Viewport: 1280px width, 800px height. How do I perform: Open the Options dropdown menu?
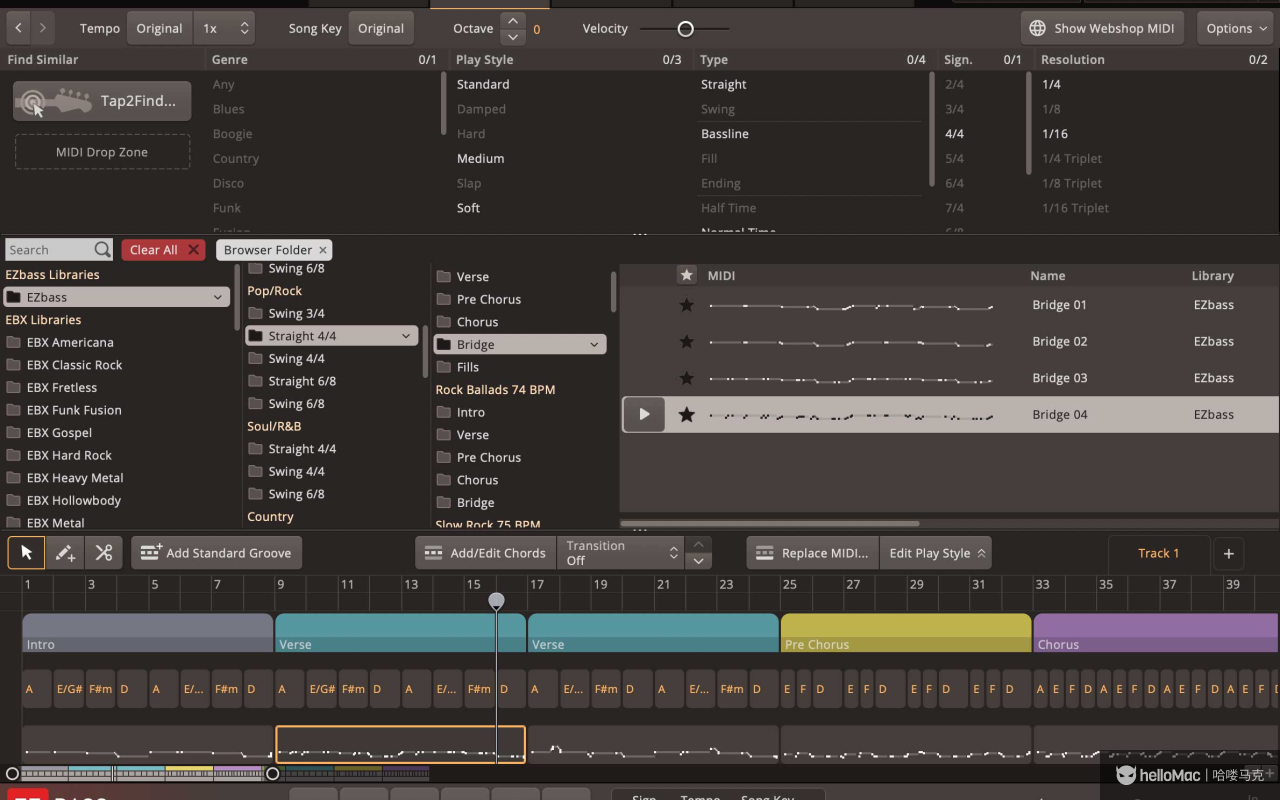click(1235, 28)
